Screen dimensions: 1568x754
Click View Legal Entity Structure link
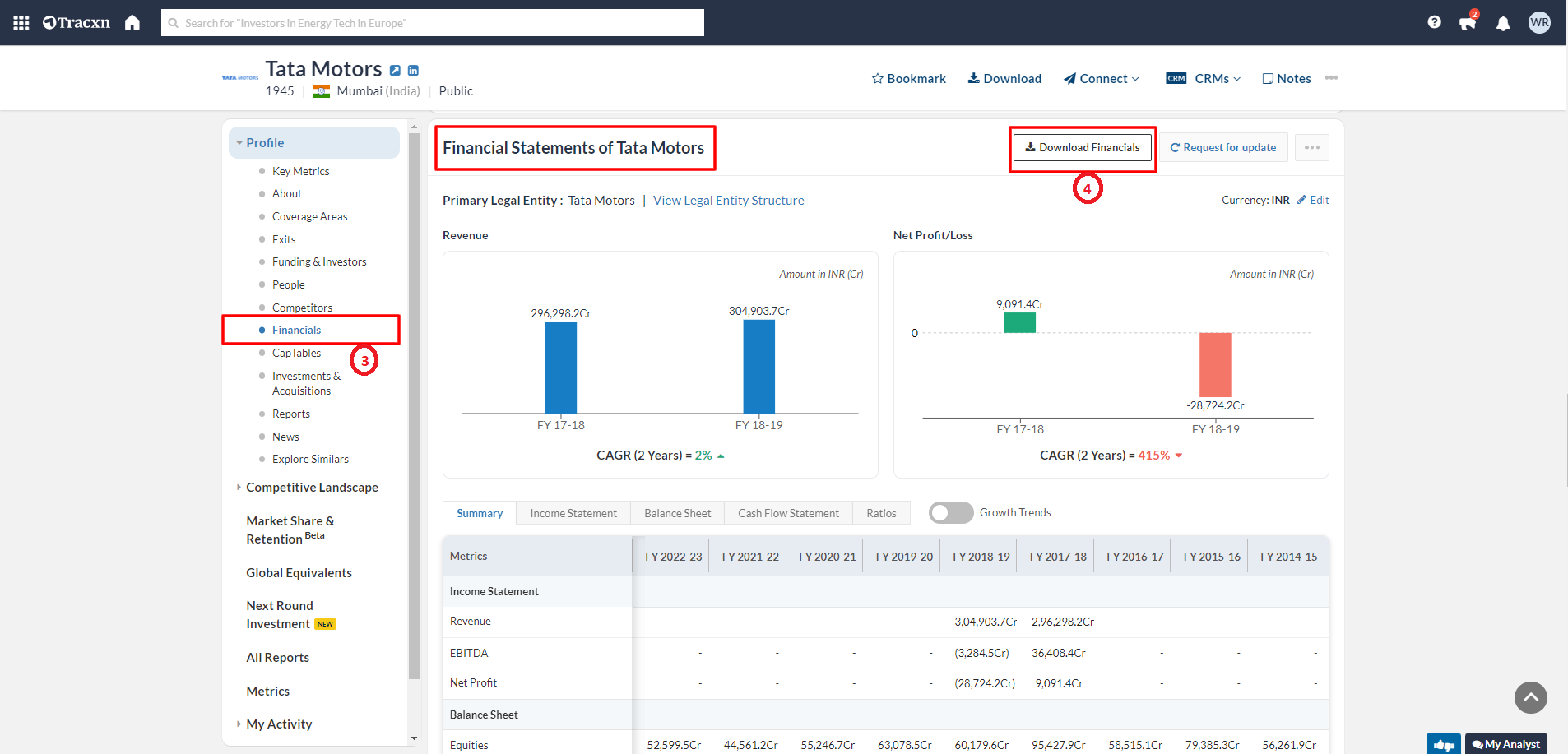pos(728,200)
